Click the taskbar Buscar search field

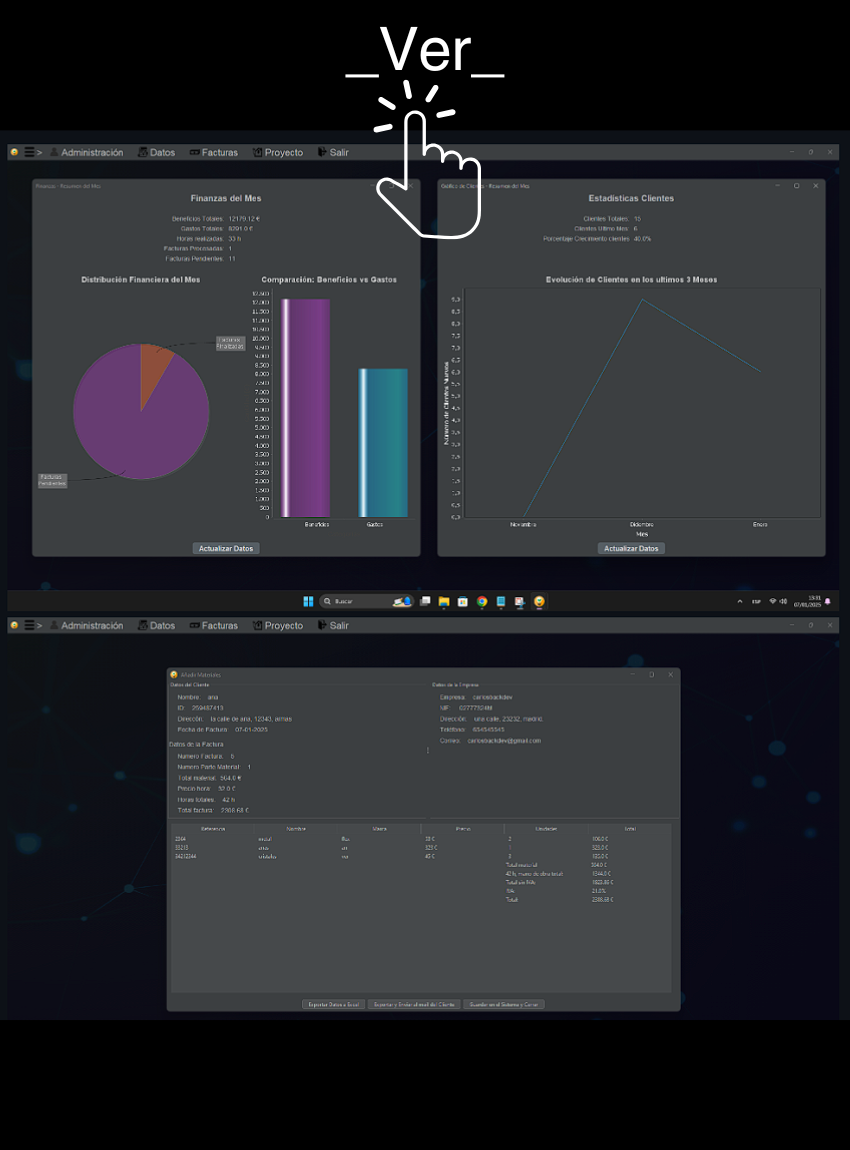click(x=360, y=602)
